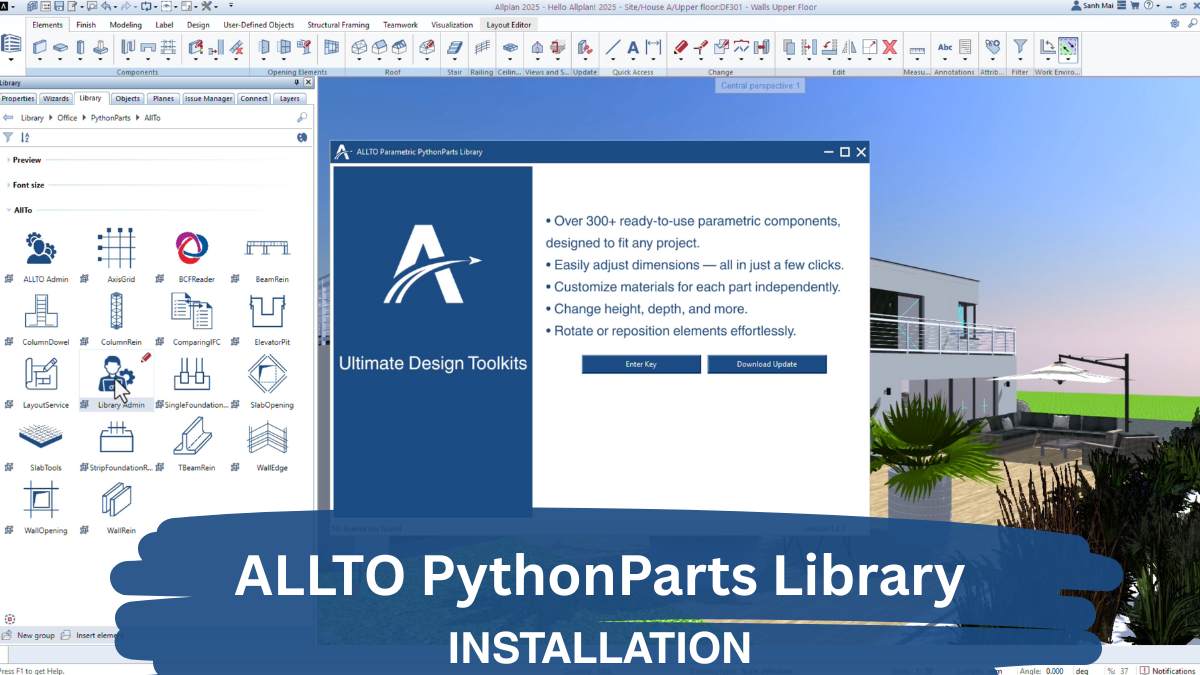This screenshot has height=675, width=1200.
Task: Pin the Library panel
Action: 296,83
